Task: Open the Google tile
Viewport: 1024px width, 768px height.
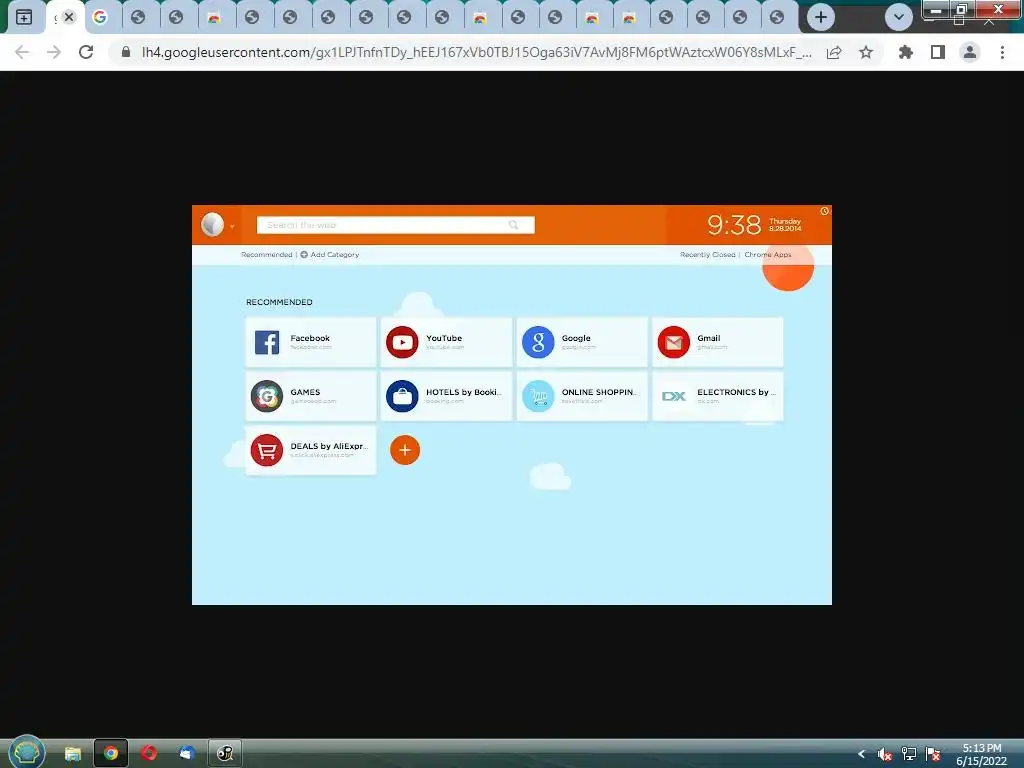Action: click(x=583, y=342)
